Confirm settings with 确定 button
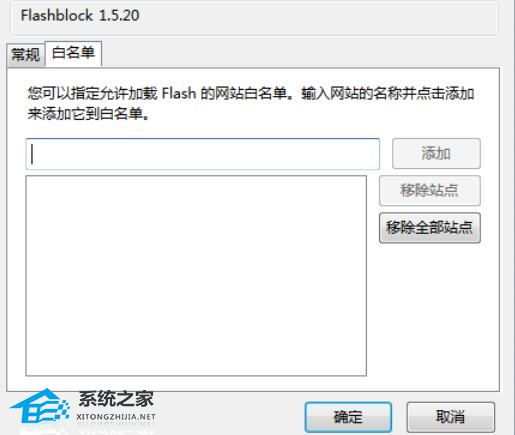The height and width of the screenshot is (435, 515). pyautogui.click(x=348, y=417)
